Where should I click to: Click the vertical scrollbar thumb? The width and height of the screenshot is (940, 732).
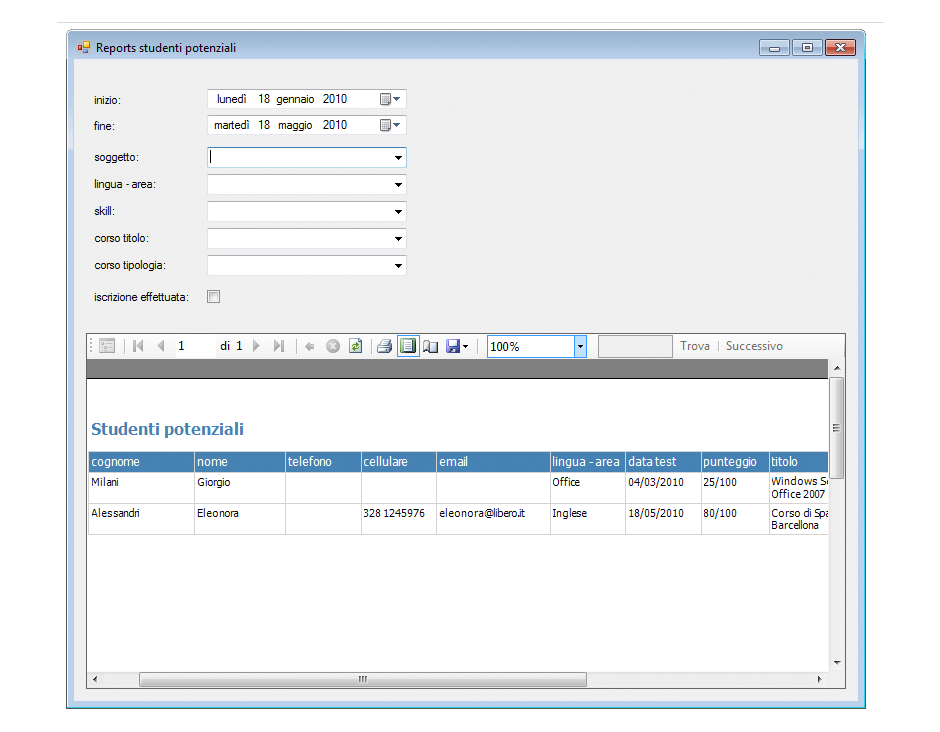point(837,427)
